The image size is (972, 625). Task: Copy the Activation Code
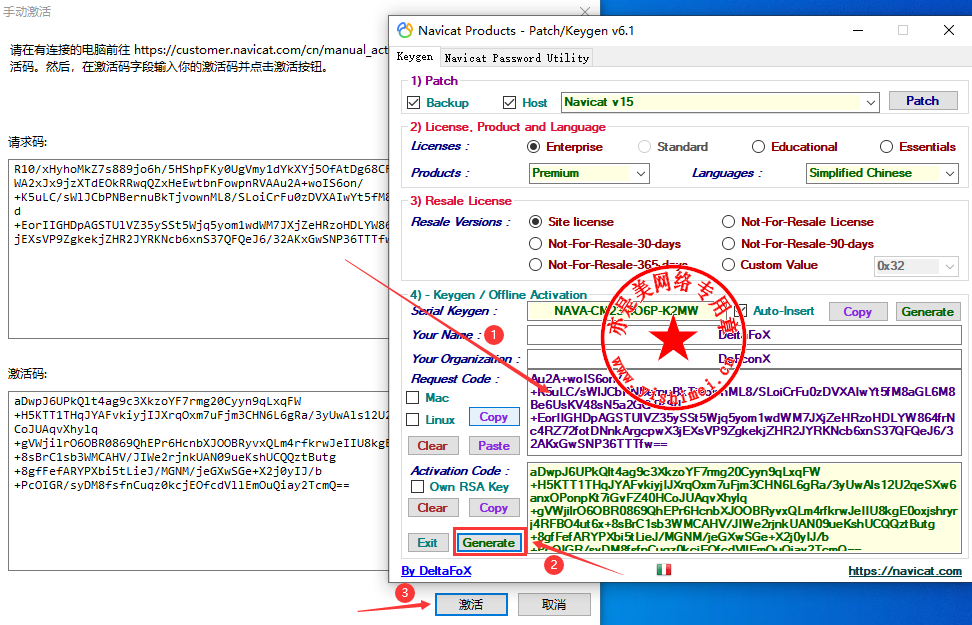click(x=493, y=508)
